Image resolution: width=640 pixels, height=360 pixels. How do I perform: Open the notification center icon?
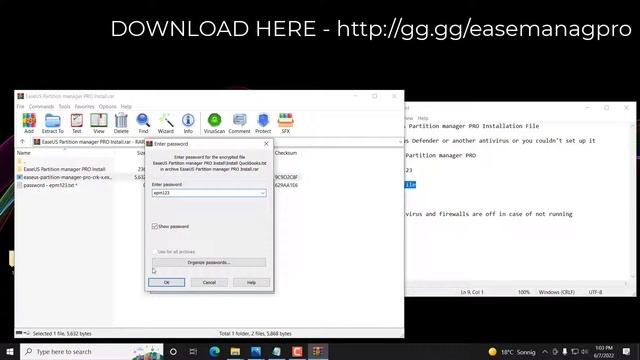[627, 351]
